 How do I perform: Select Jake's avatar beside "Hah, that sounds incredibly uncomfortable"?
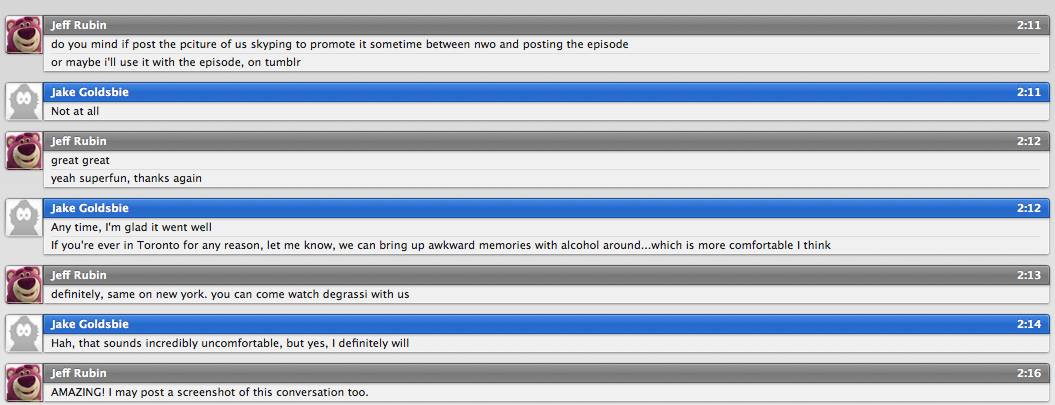(x=24, y=334)
